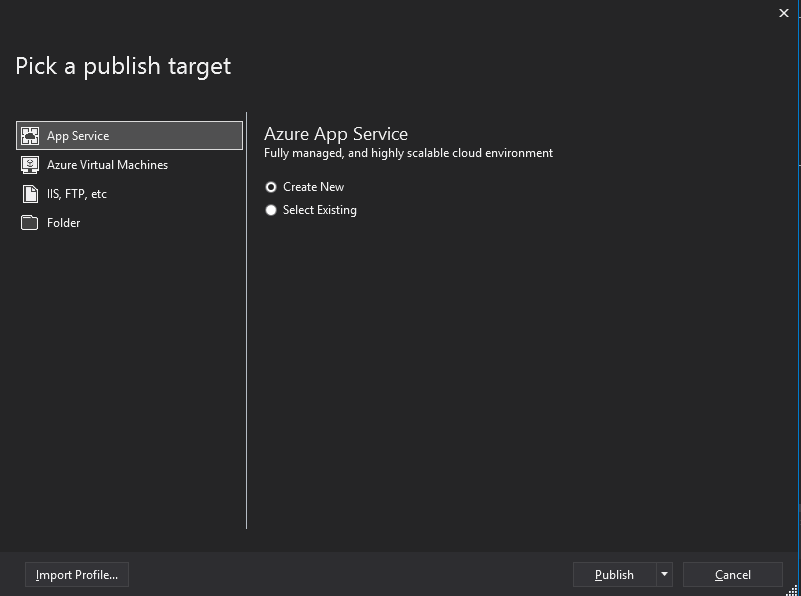
Task: Click the Publish button
Action: pyautogui.click(x=615, y=575)
